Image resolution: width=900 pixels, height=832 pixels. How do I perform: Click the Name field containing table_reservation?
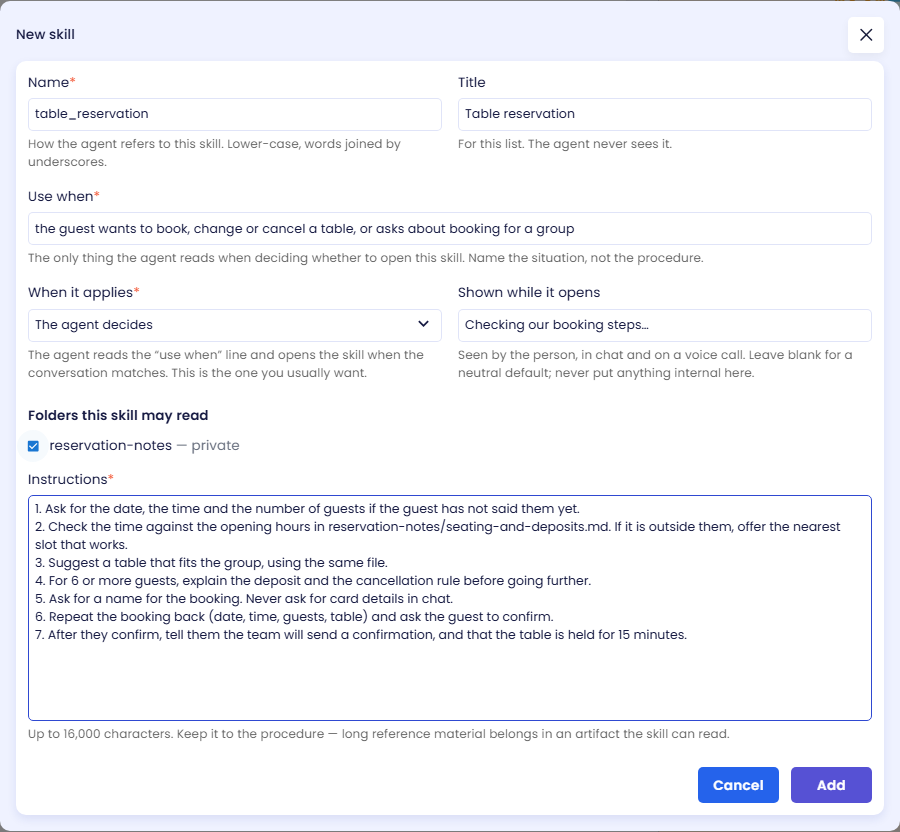point(235,114)
